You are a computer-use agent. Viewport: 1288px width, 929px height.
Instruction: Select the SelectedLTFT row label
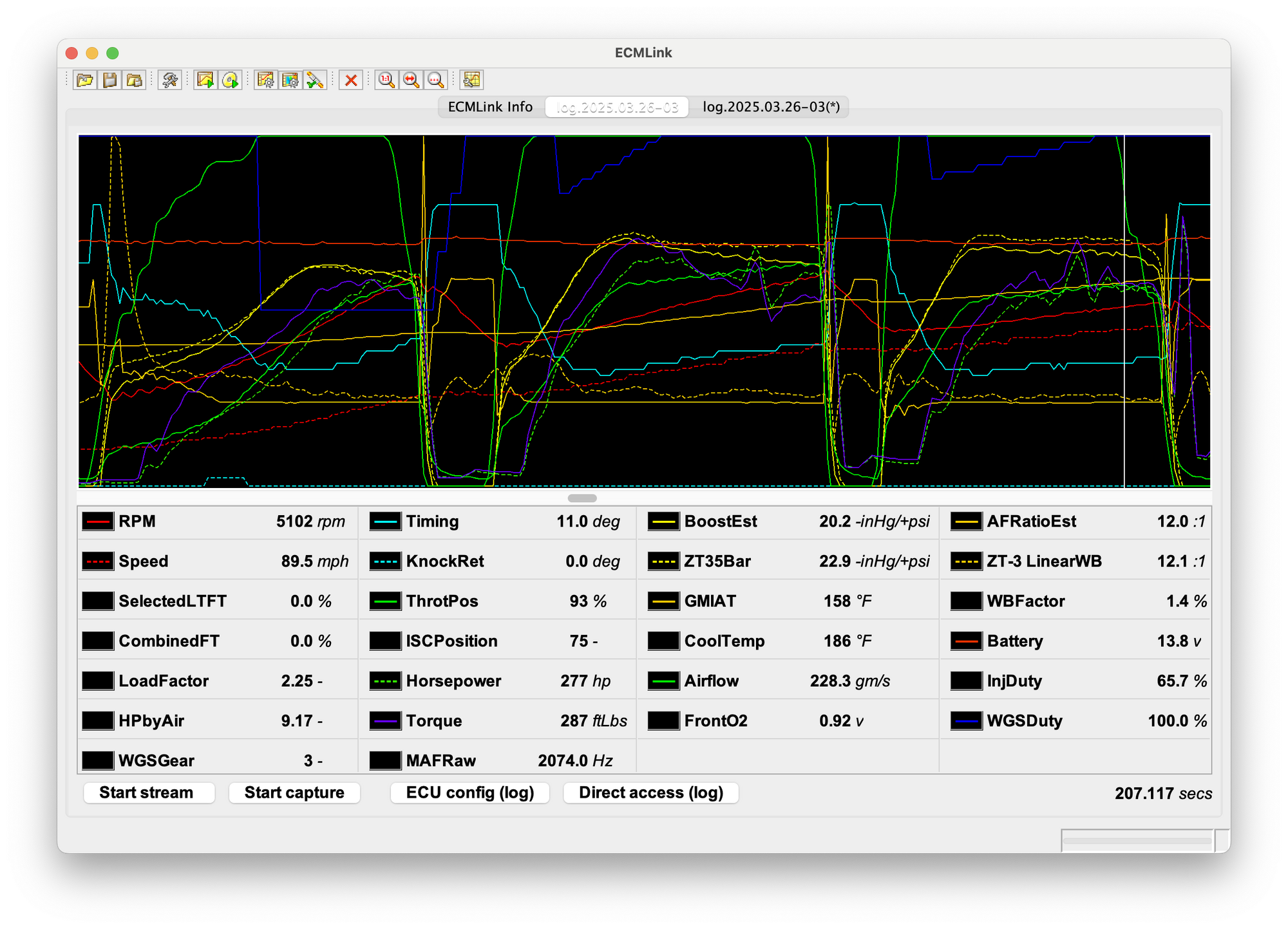[173, 601]
